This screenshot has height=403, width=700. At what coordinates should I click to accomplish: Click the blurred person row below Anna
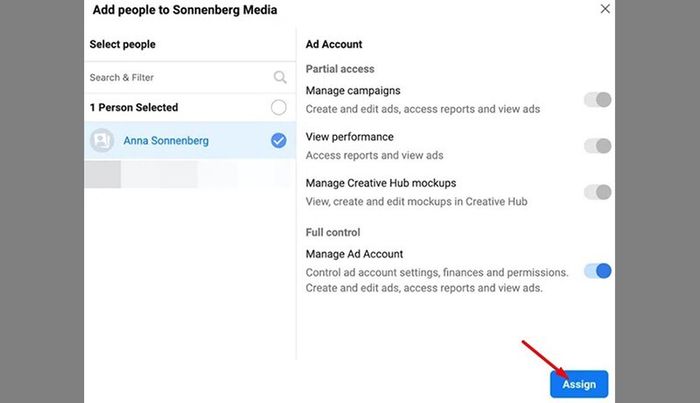190,174
